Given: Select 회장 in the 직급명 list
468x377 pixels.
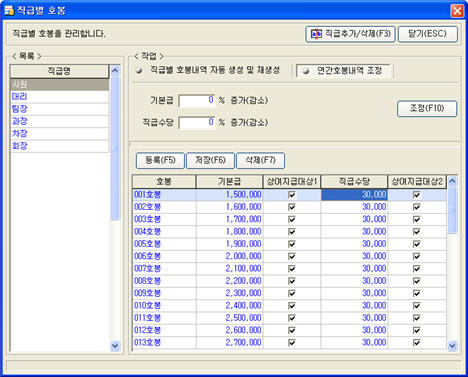Looking at the screenshot, I should pyautogui.click(x=60, y=146).
